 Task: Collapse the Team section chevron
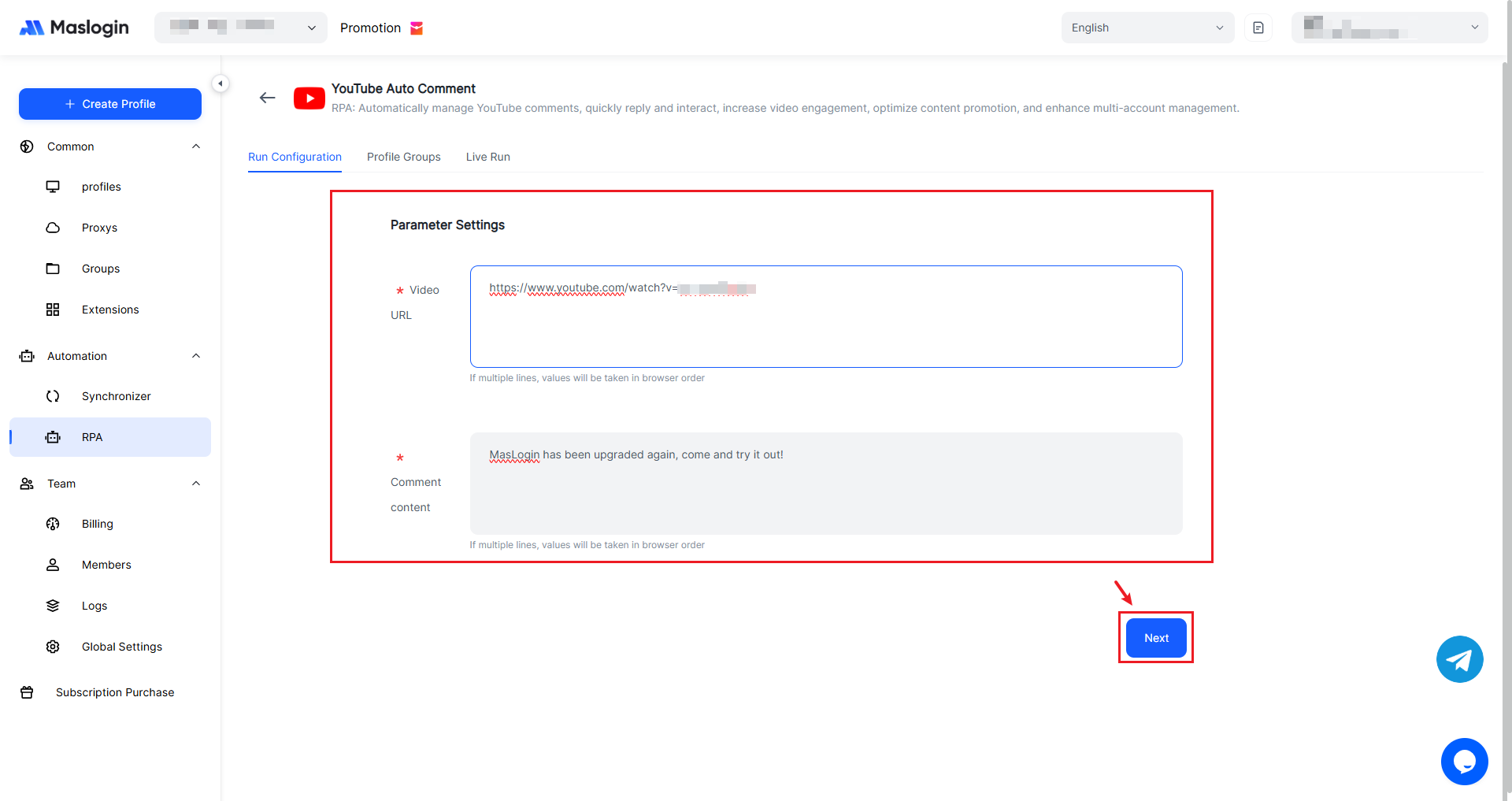196,484
